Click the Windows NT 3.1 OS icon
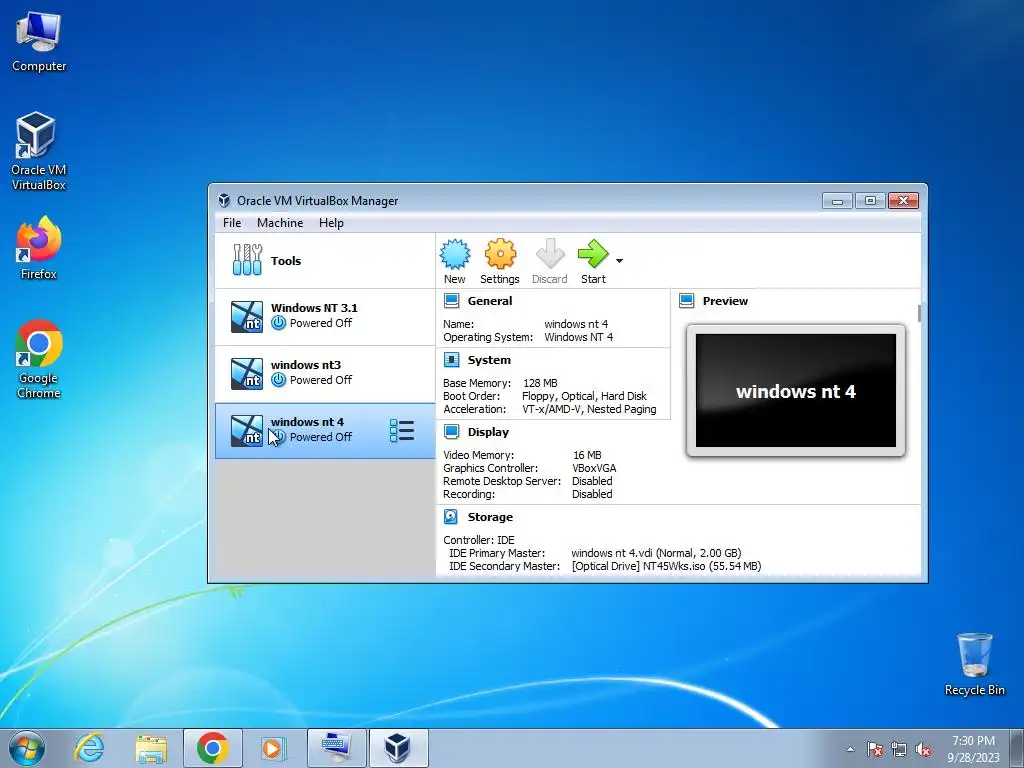1024x768 pixels. (x=247, y=317)
